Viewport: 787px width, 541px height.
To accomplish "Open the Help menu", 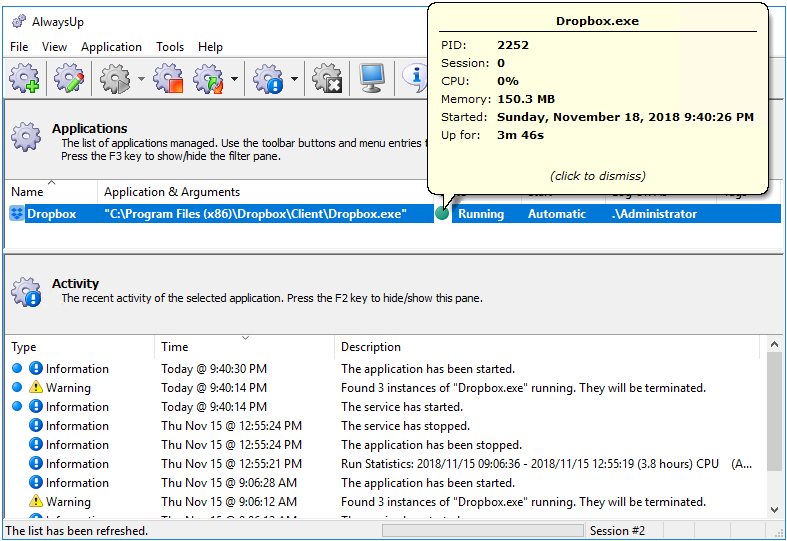I will [210, 47].
